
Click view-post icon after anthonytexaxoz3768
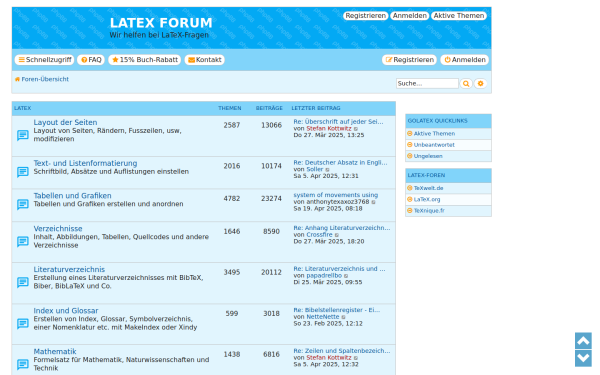coord(373,202)
